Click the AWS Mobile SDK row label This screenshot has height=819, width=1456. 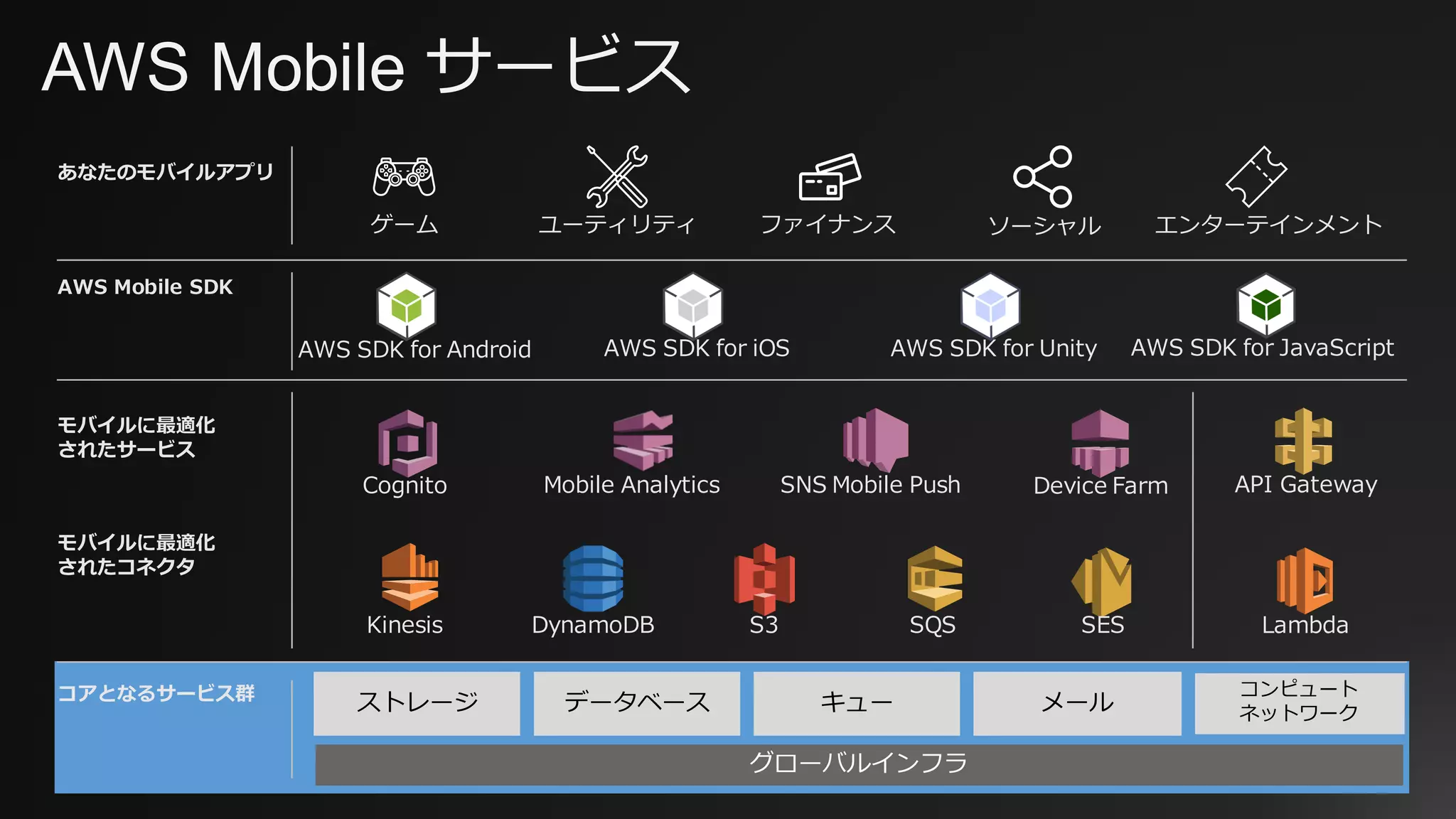point(145,287)
